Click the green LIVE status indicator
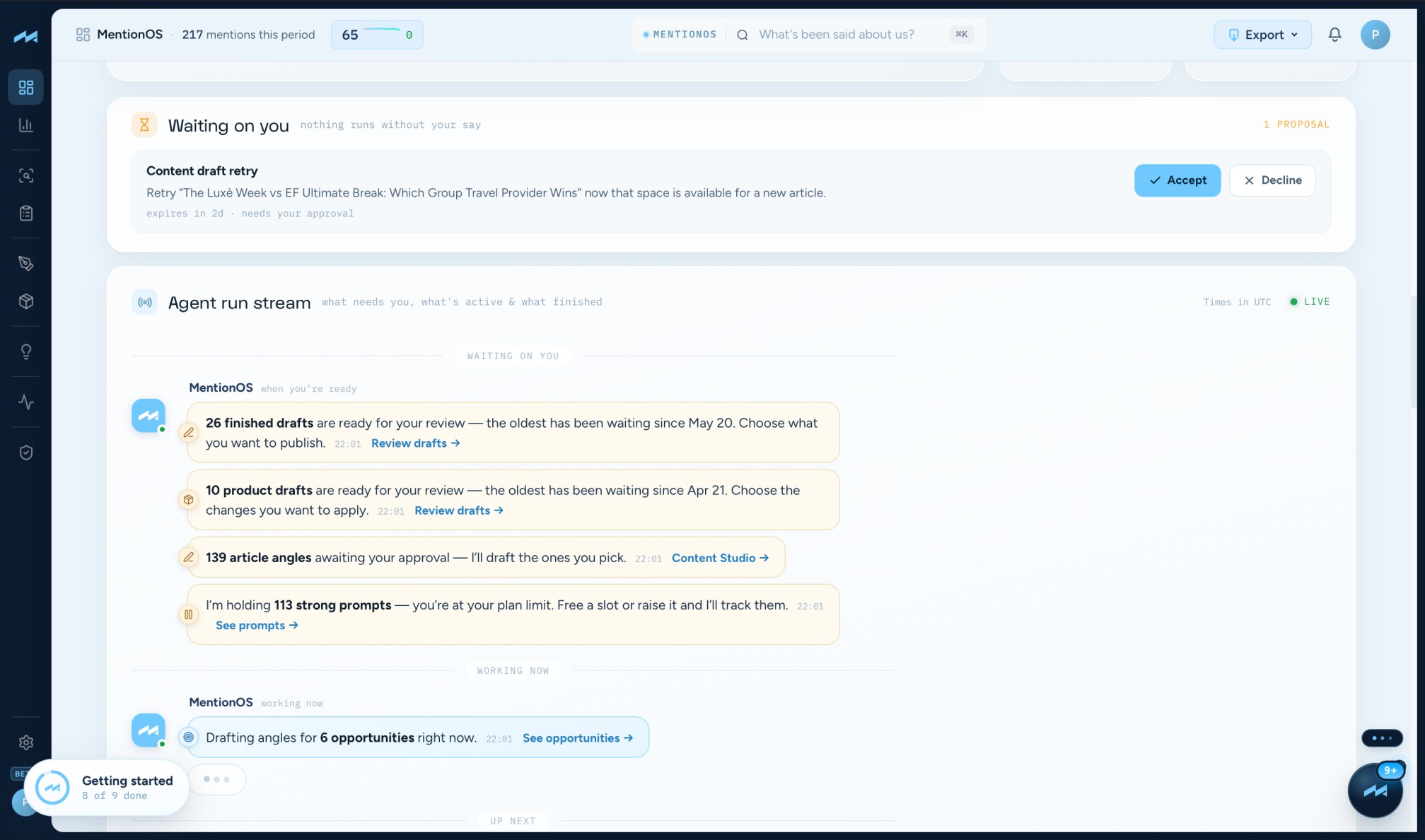1425x840 pixels. (1310, 302)
